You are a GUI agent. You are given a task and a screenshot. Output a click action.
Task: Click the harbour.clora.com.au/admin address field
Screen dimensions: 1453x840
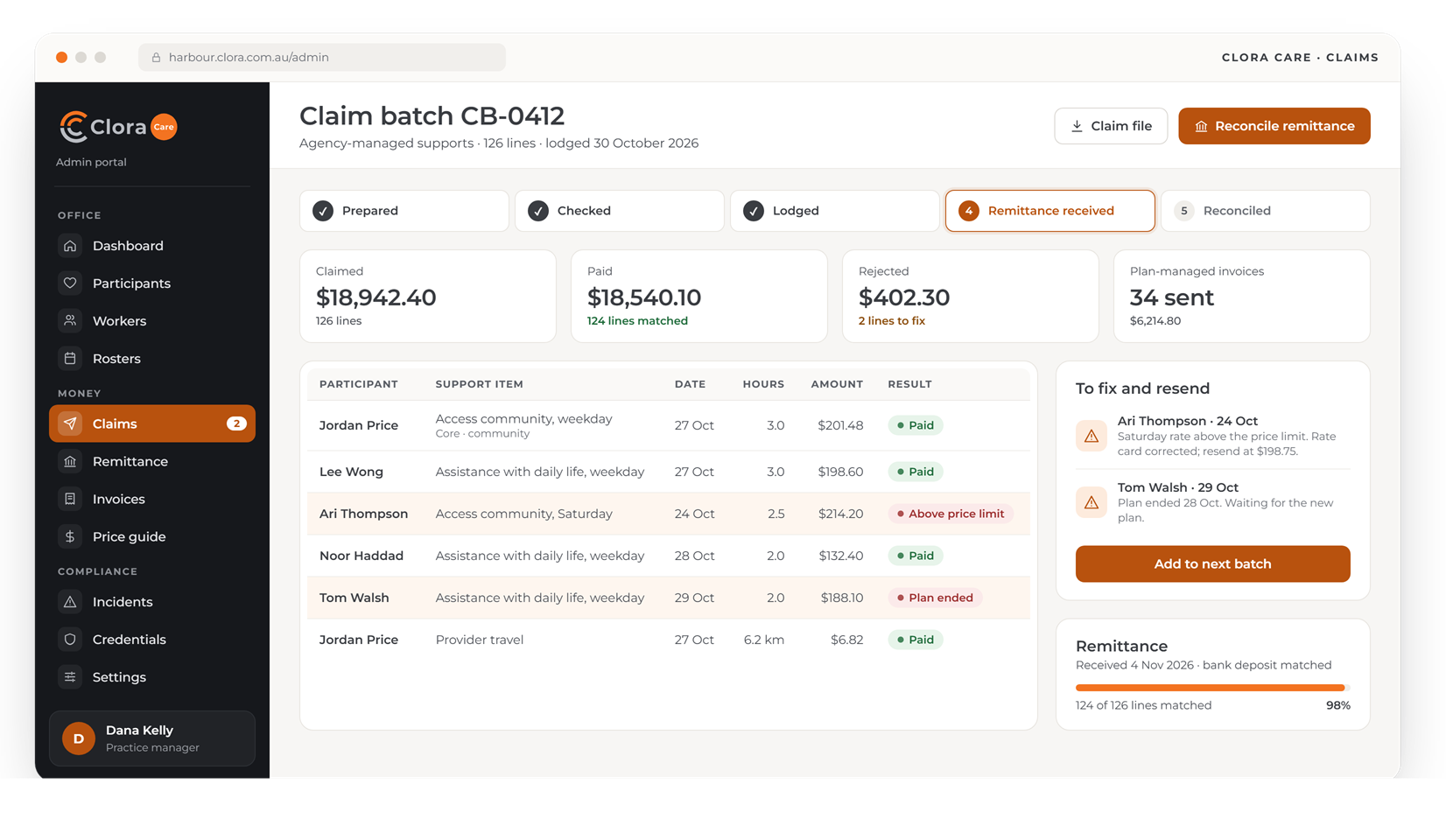322,58
